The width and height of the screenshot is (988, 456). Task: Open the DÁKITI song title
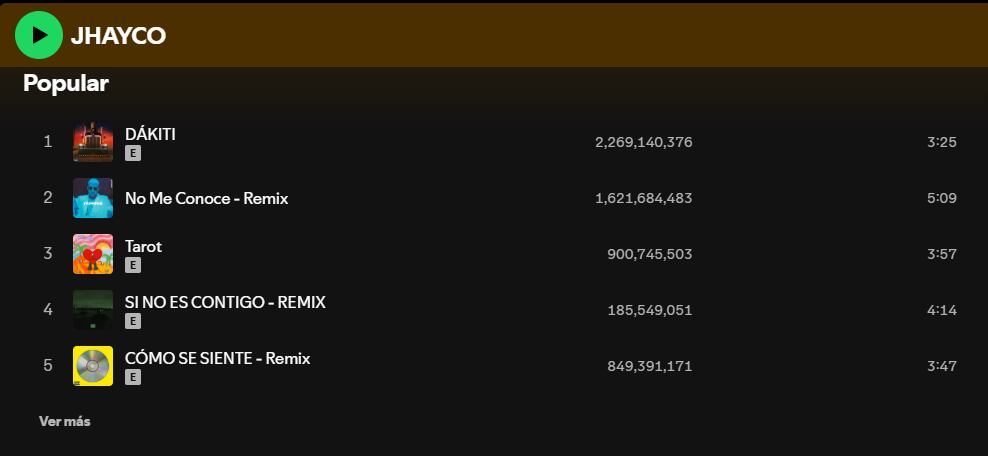150,134
